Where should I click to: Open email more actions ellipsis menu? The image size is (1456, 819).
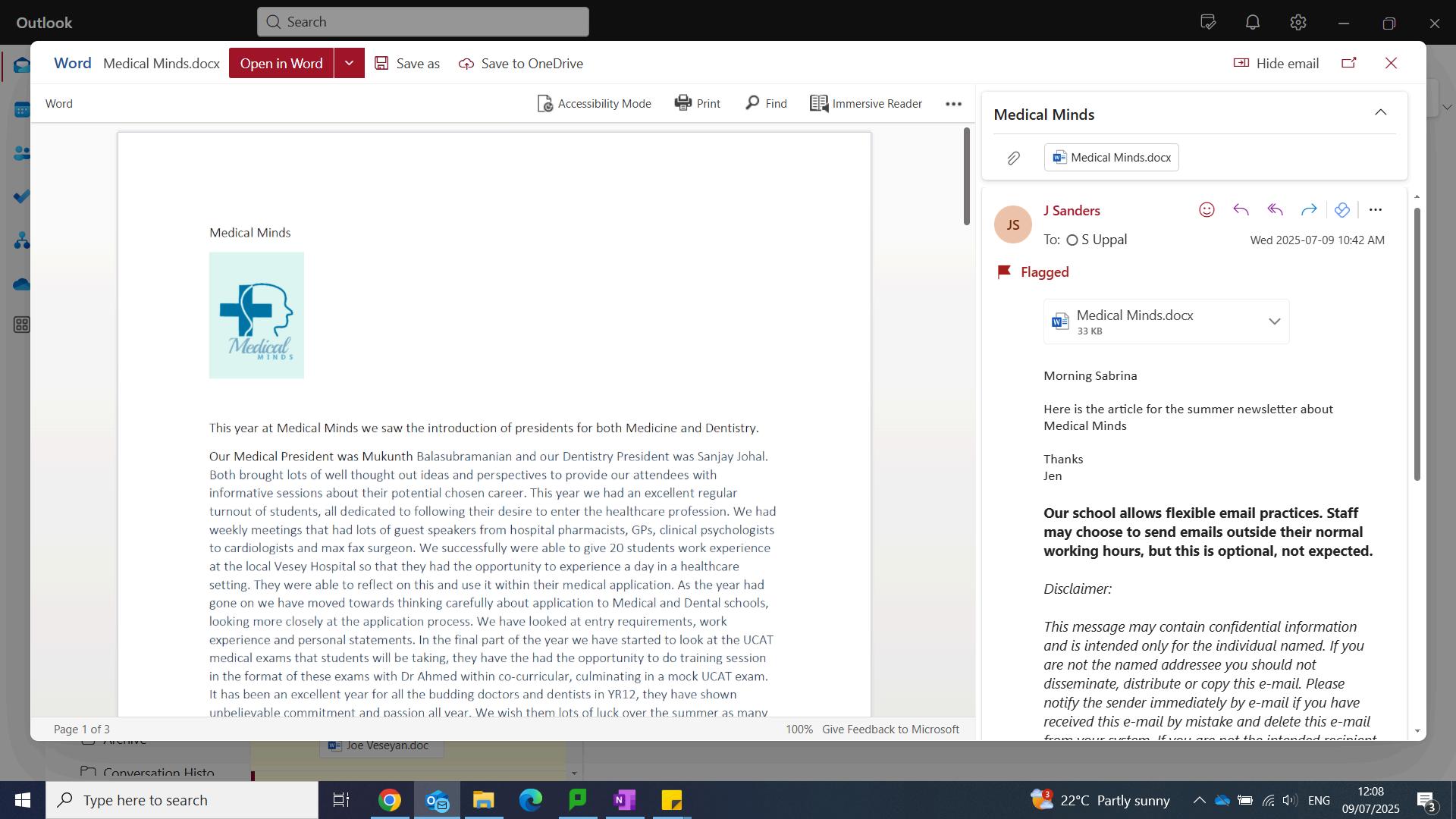1375,210
